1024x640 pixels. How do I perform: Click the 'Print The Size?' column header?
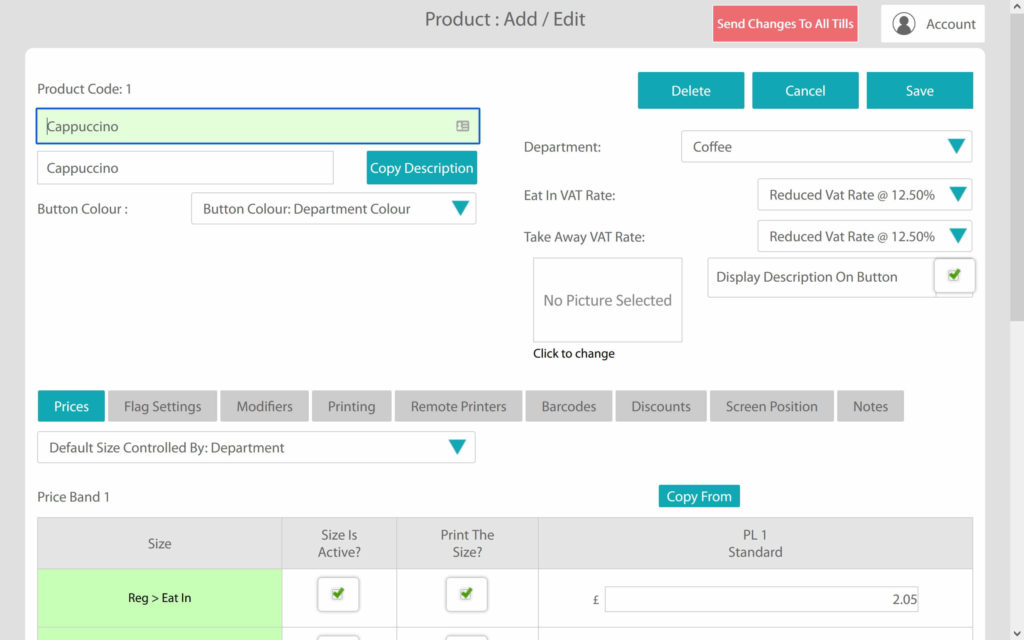point(468,543)
